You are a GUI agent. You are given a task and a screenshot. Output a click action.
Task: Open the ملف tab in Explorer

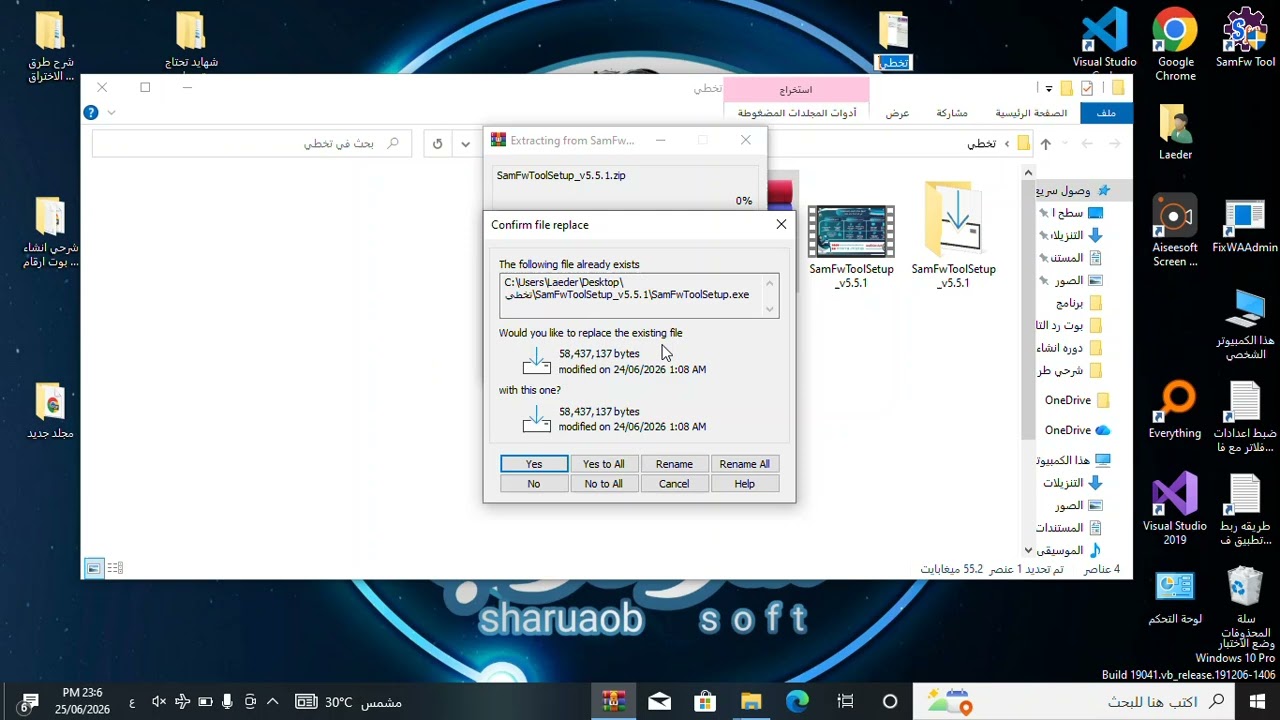pyautogui.click(x=1106, y=113)
